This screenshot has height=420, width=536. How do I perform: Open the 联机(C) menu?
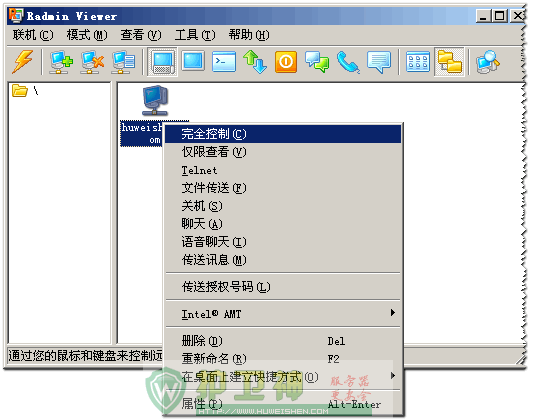click(x=33, y=35)
